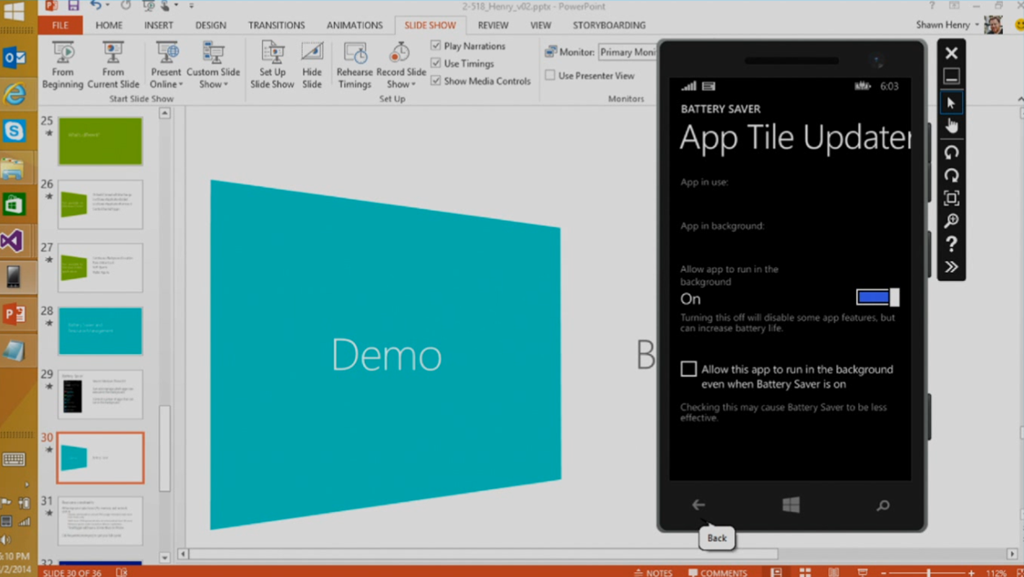Select slide 26 thumbnail
This screenshot has height=577, width=1024.
point(100,204)
